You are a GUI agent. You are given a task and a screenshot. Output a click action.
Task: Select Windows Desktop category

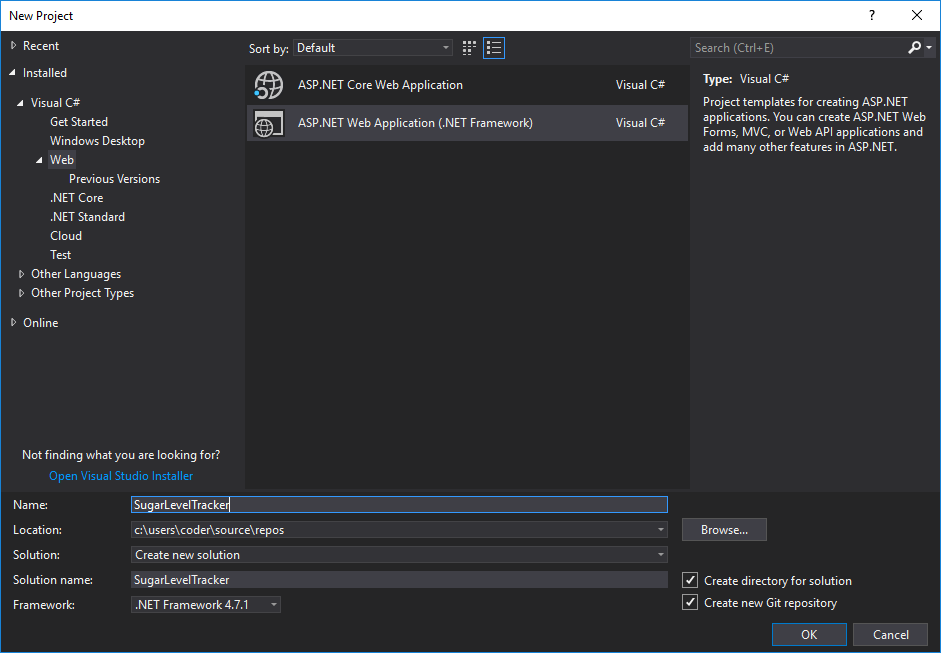[x=97, y=141]
